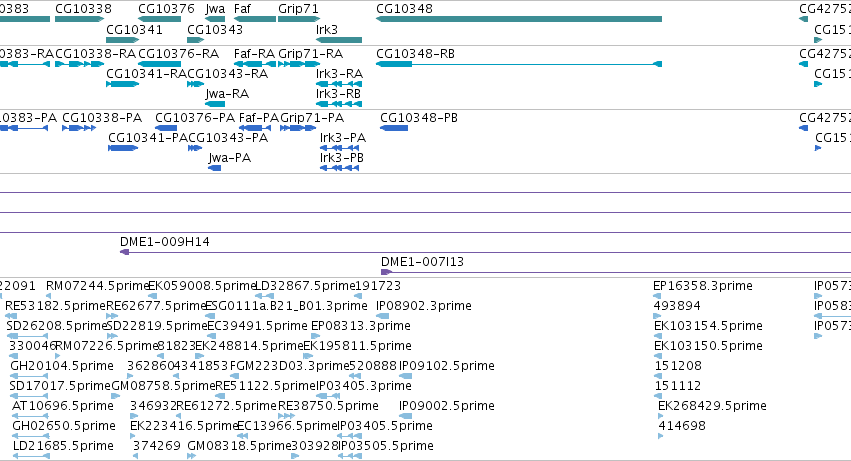Click the Faf gene label
The height and width of the screenshot is (461, 851).
(x=242, y=9)
